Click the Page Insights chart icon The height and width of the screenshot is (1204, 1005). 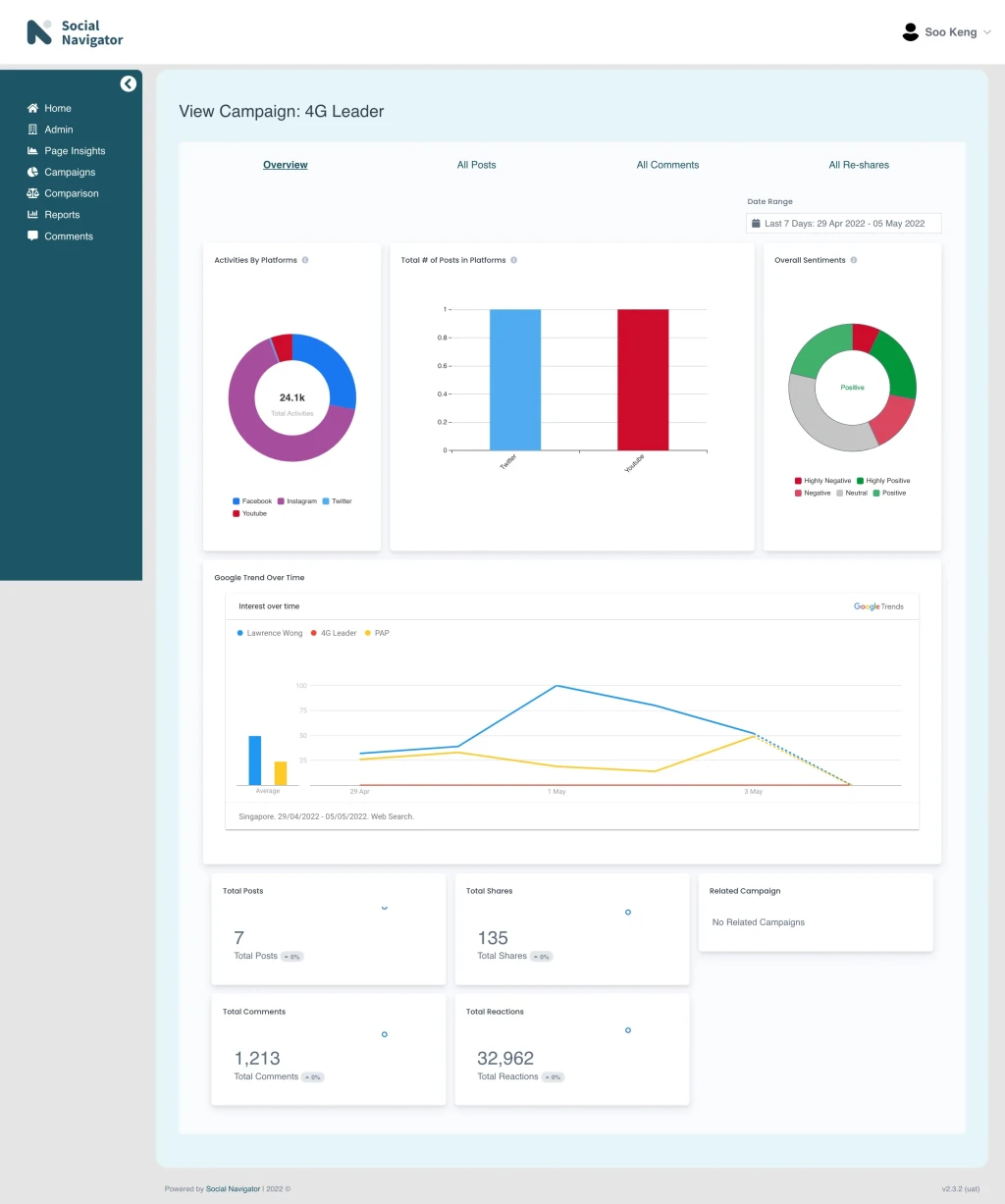[x=33, y=151]
